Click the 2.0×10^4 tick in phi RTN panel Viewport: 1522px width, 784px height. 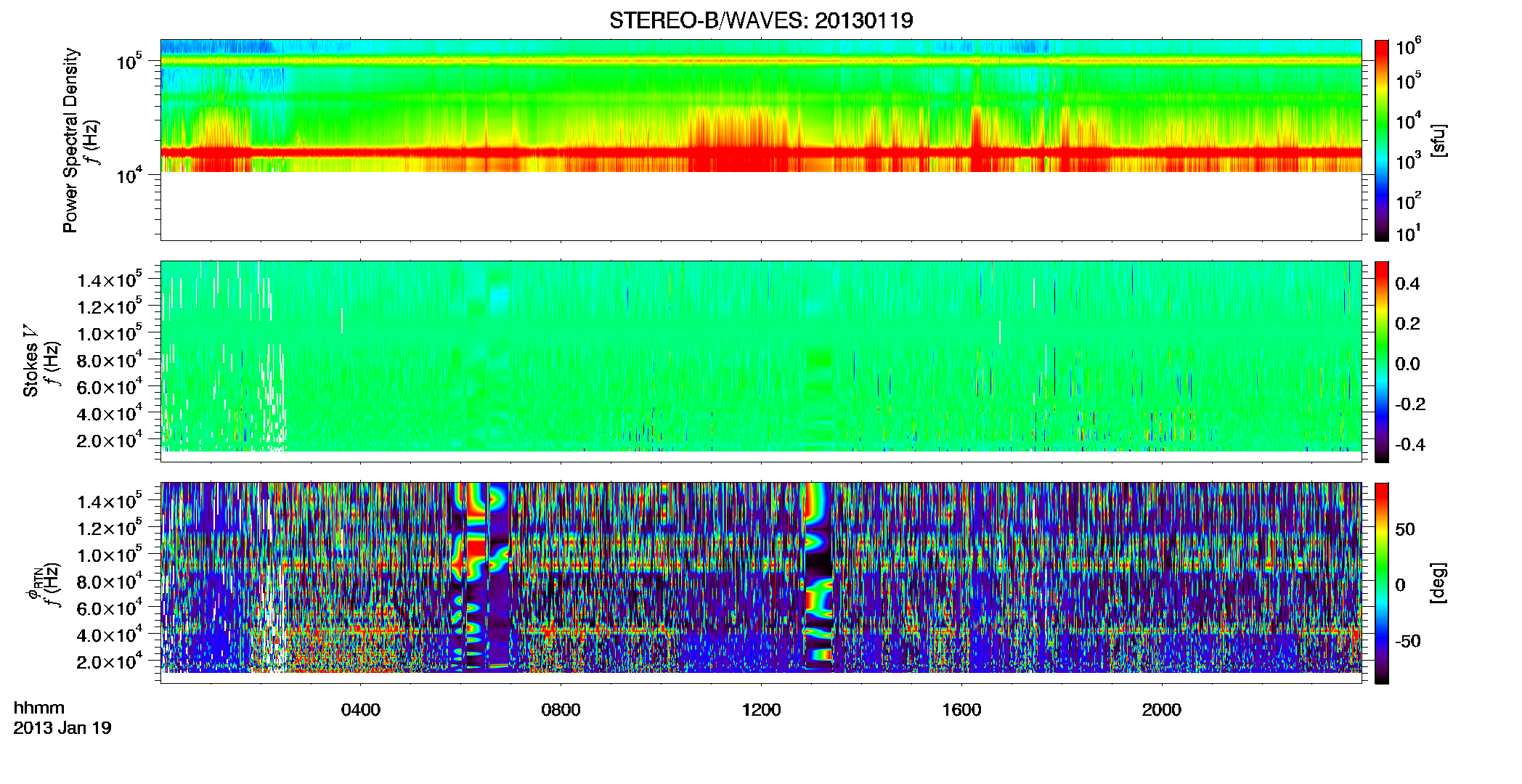tap(110, 661)
